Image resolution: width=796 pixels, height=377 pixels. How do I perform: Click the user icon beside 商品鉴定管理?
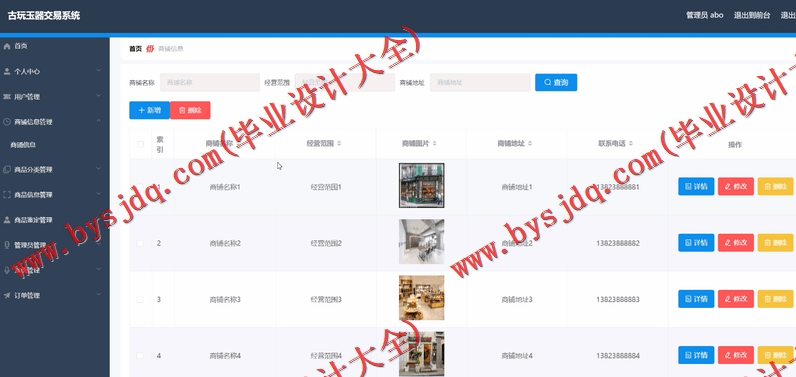(x=7, y=220)
